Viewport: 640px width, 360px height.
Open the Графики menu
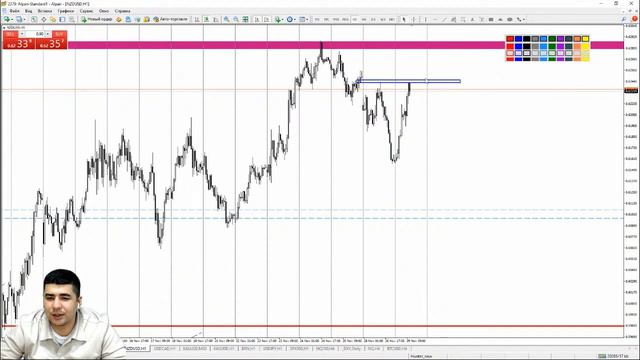(66, 11)
